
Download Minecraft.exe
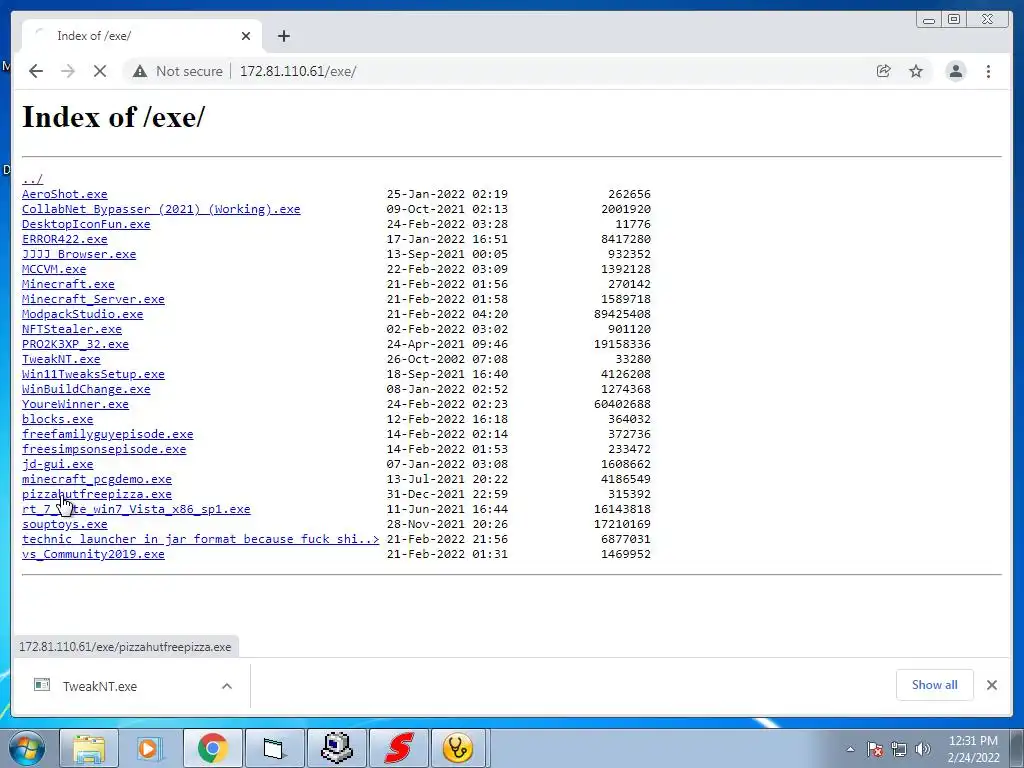[x=69, y=284]
